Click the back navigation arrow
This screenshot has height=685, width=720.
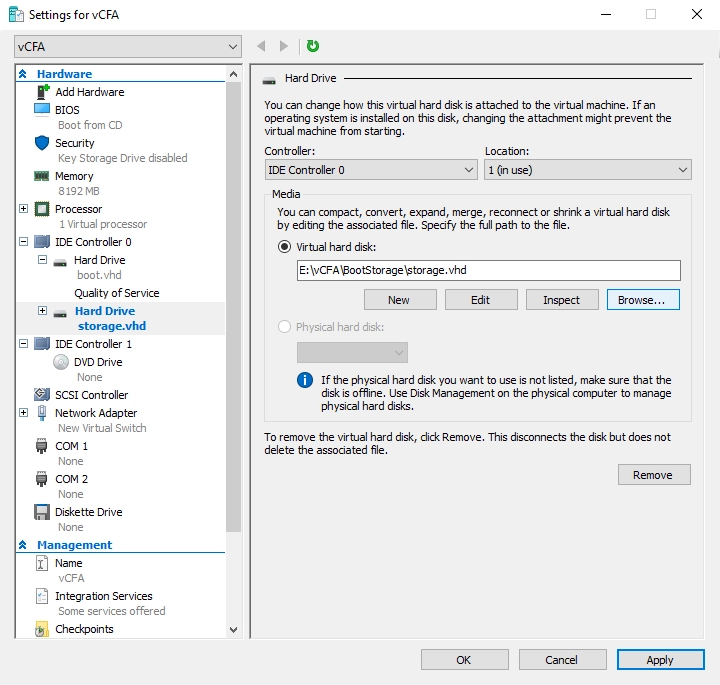261,46
